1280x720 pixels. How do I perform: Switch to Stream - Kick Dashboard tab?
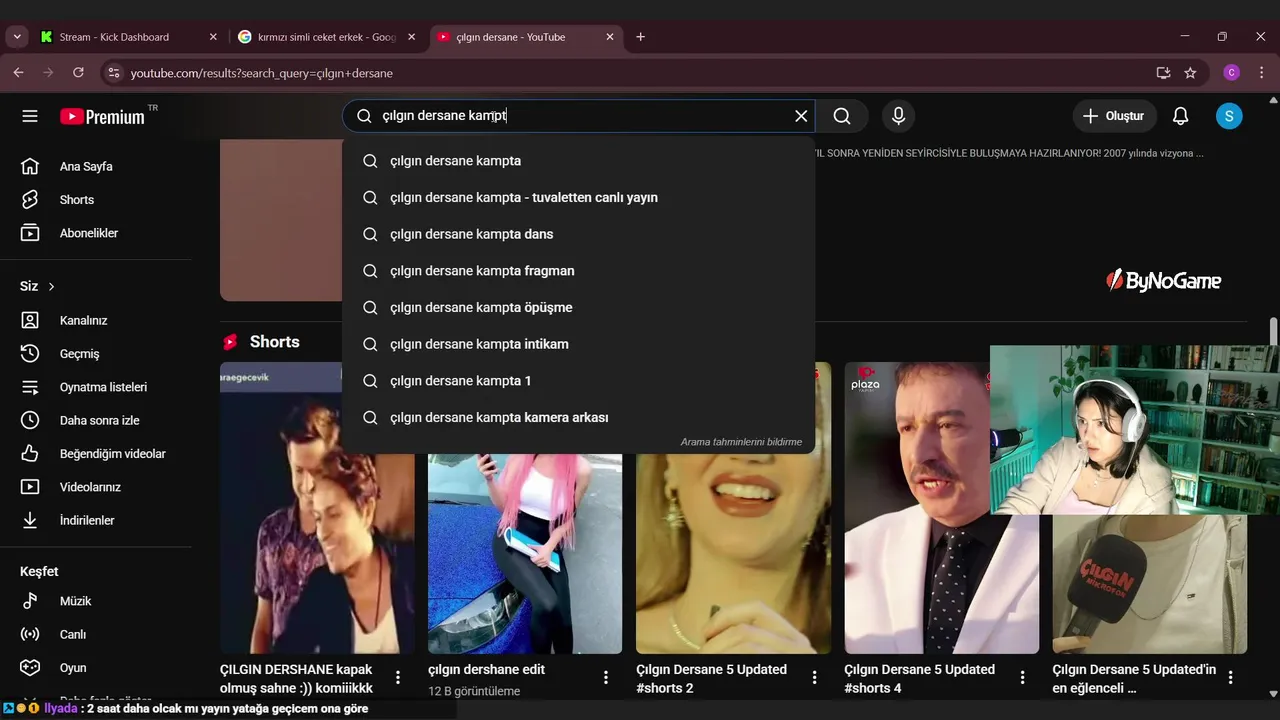pos(128,37)
